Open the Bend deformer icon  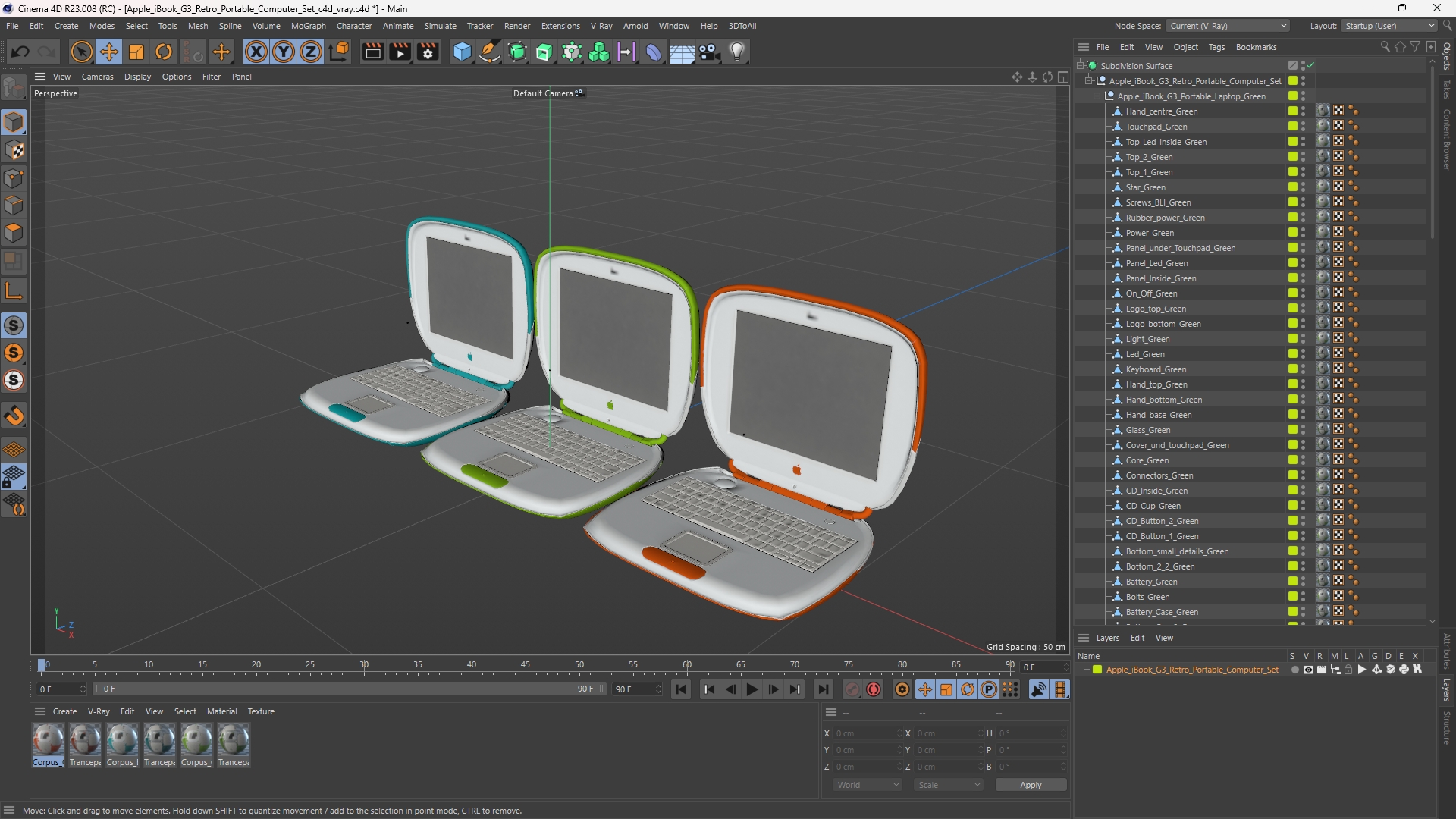pos(654,52)
